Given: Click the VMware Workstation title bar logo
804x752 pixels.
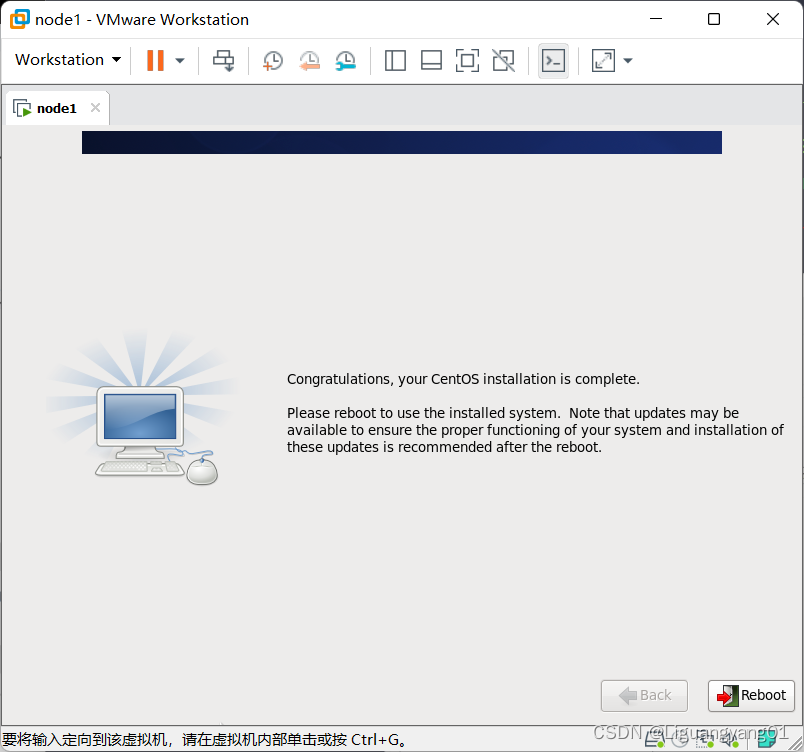Looking at the screenshot, I should coord(20,19).
